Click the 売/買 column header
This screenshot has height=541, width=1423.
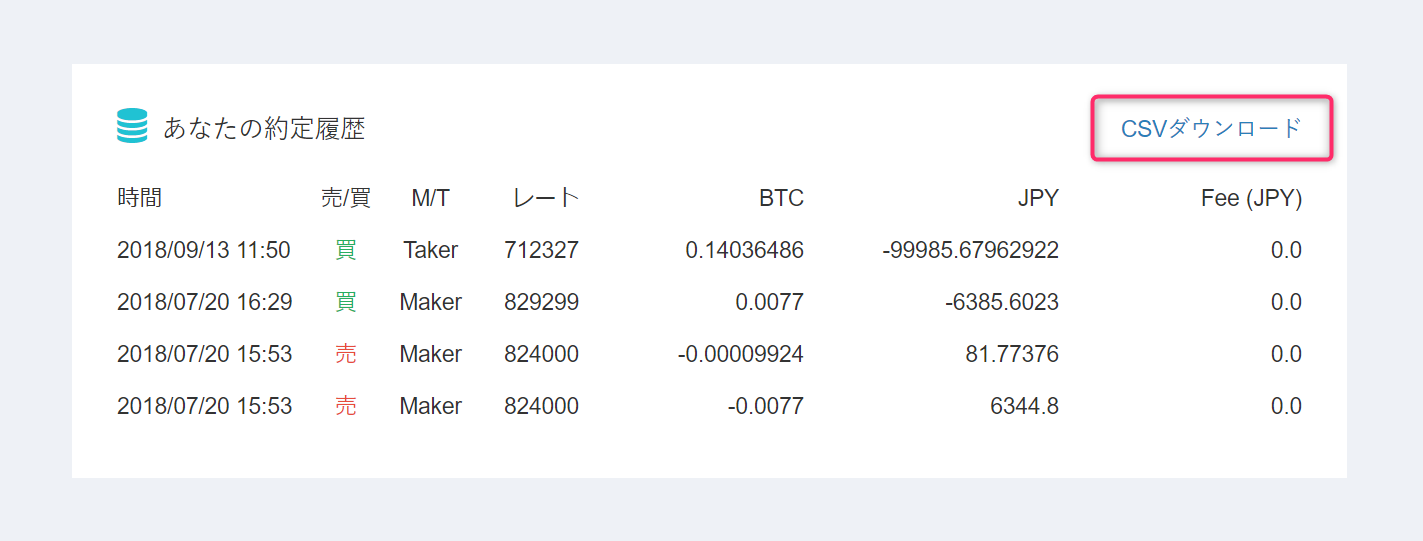[x=345, y=198]
